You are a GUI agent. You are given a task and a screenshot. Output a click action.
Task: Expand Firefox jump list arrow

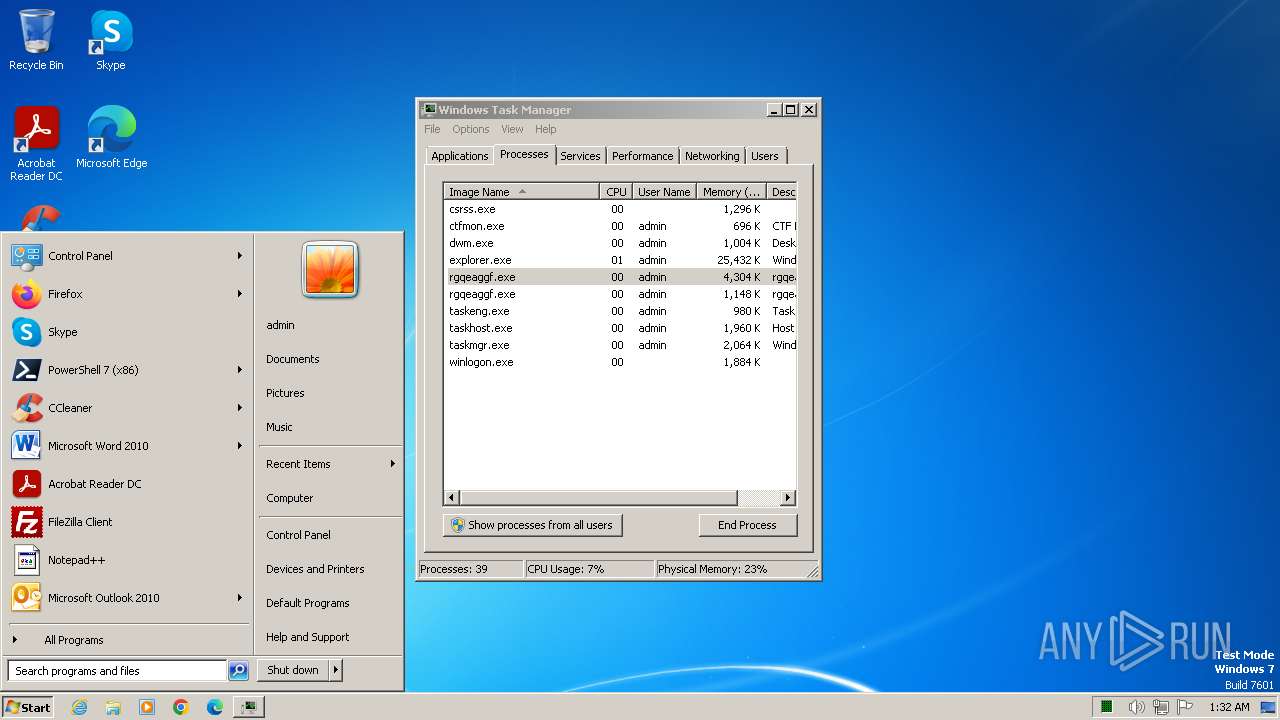click(x=240, y=294)
